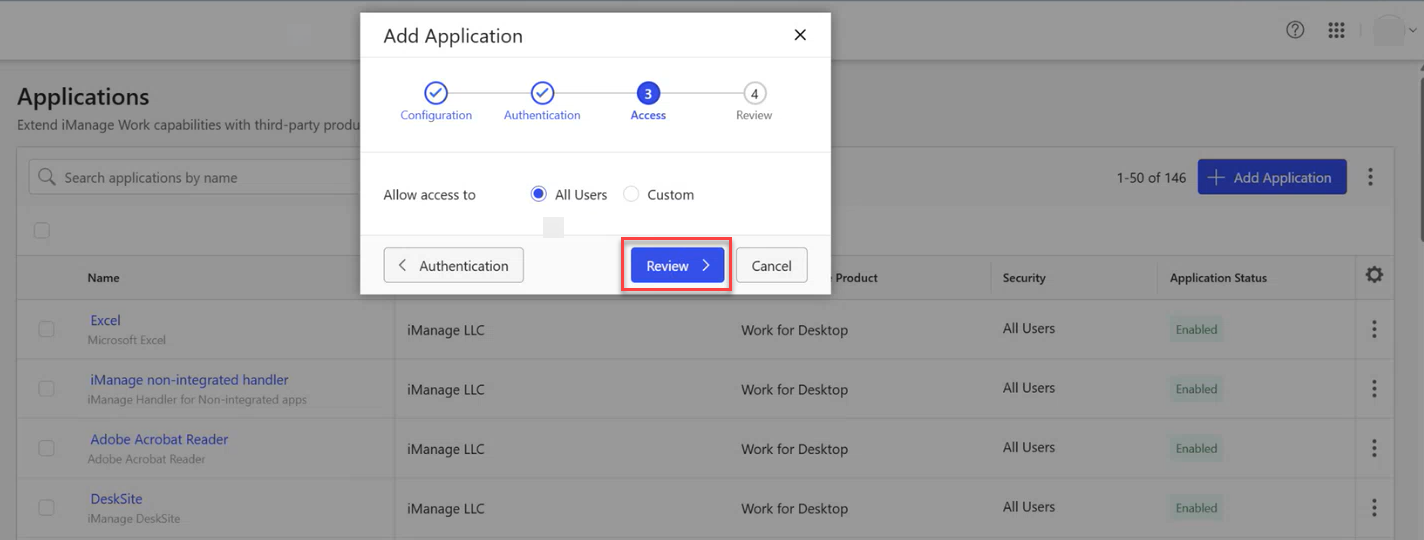This screenshot has height=540, width=1424.
Task: Open row actions for iManage non-integrated handler
Action: [x=1374, y=389]
